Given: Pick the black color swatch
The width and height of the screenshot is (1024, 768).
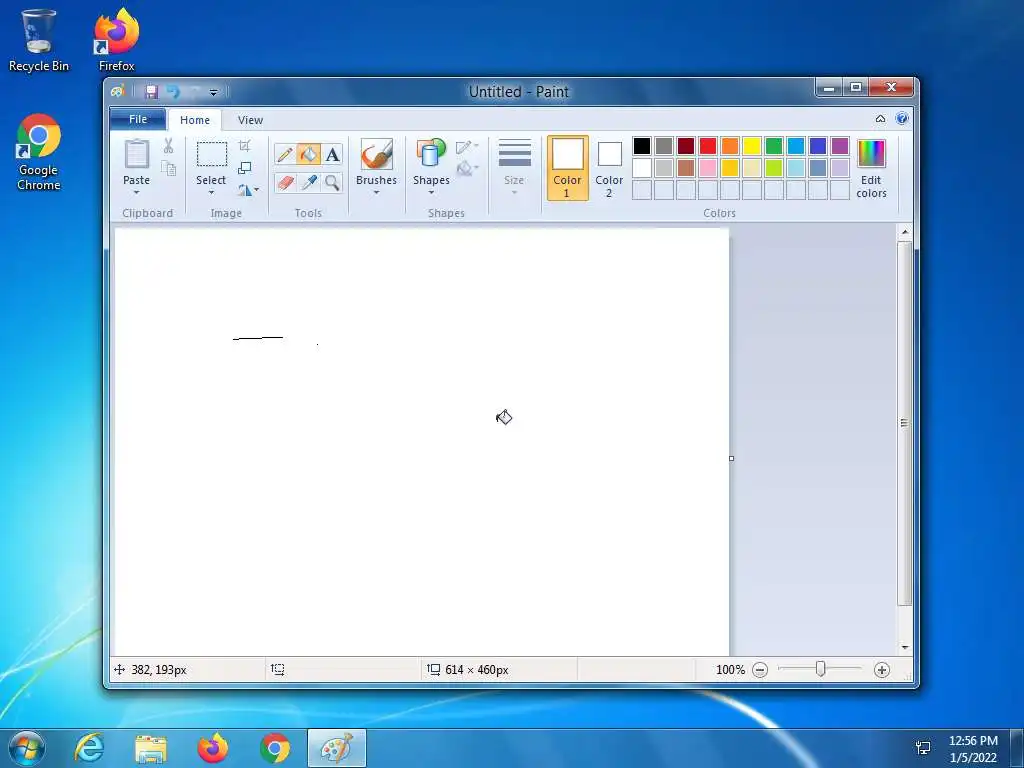Looking at the screenshot, I should click(x=642, y=146).
